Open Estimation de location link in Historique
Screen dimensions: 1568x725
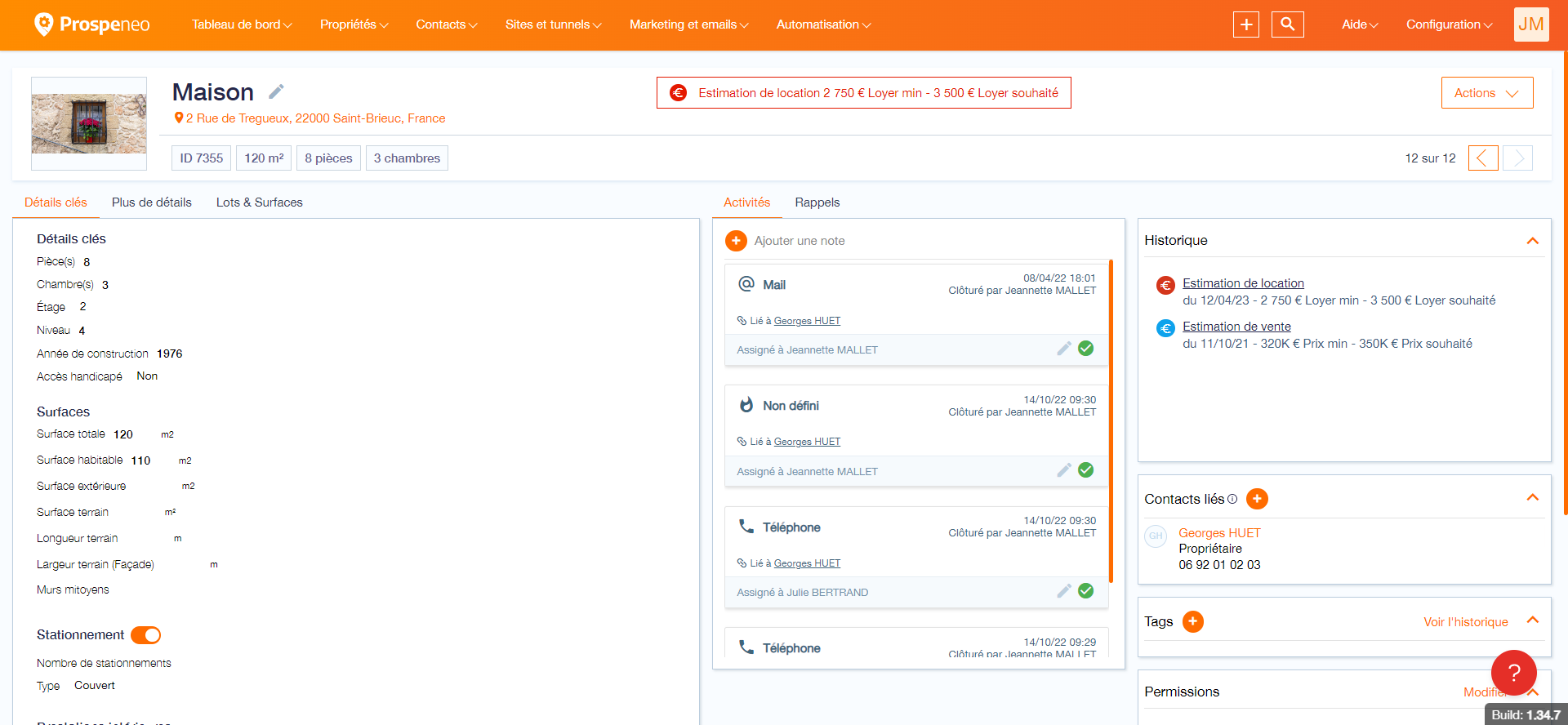(x=1243, y=283)
